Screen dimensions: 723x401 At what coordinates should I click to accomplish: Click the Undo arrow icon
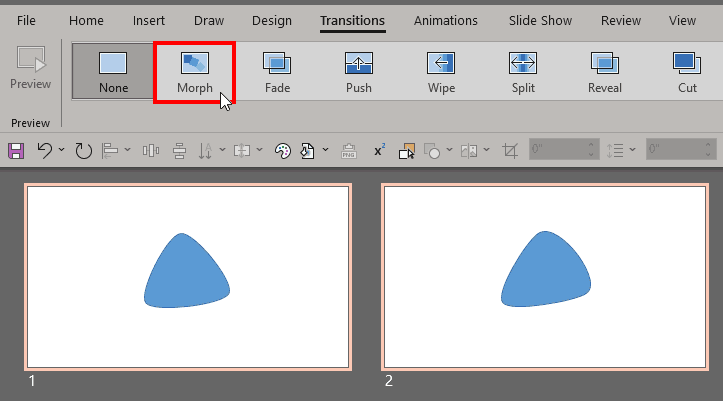(x=45, y=151)
